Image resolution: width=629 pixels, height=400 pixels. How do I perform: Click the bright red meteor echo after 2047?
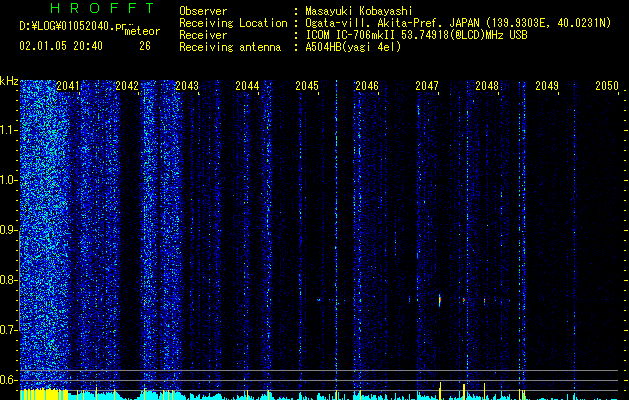tap(440, 300)
